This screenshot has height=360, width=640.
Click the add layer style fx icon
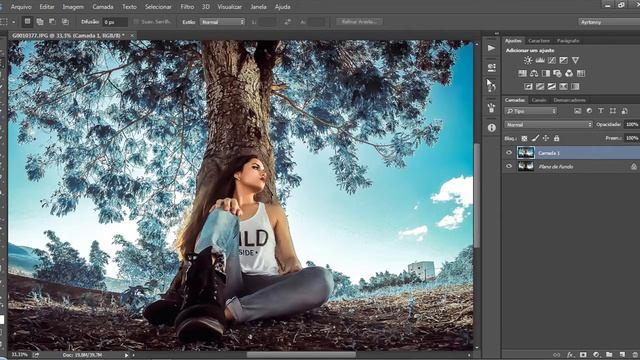[570, 355]
